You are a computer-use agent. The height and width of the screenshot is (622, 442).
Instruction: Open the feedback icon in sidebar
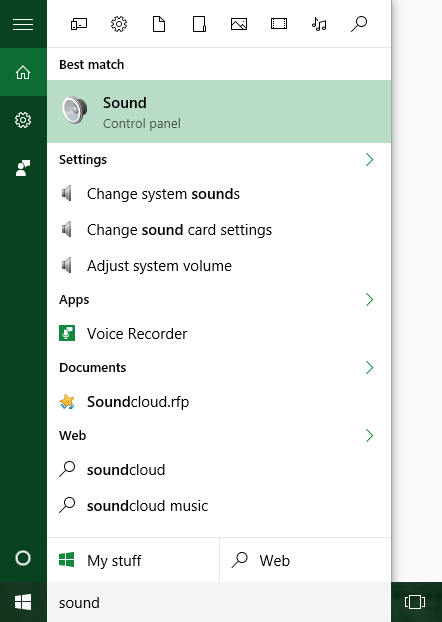(23, 168)
